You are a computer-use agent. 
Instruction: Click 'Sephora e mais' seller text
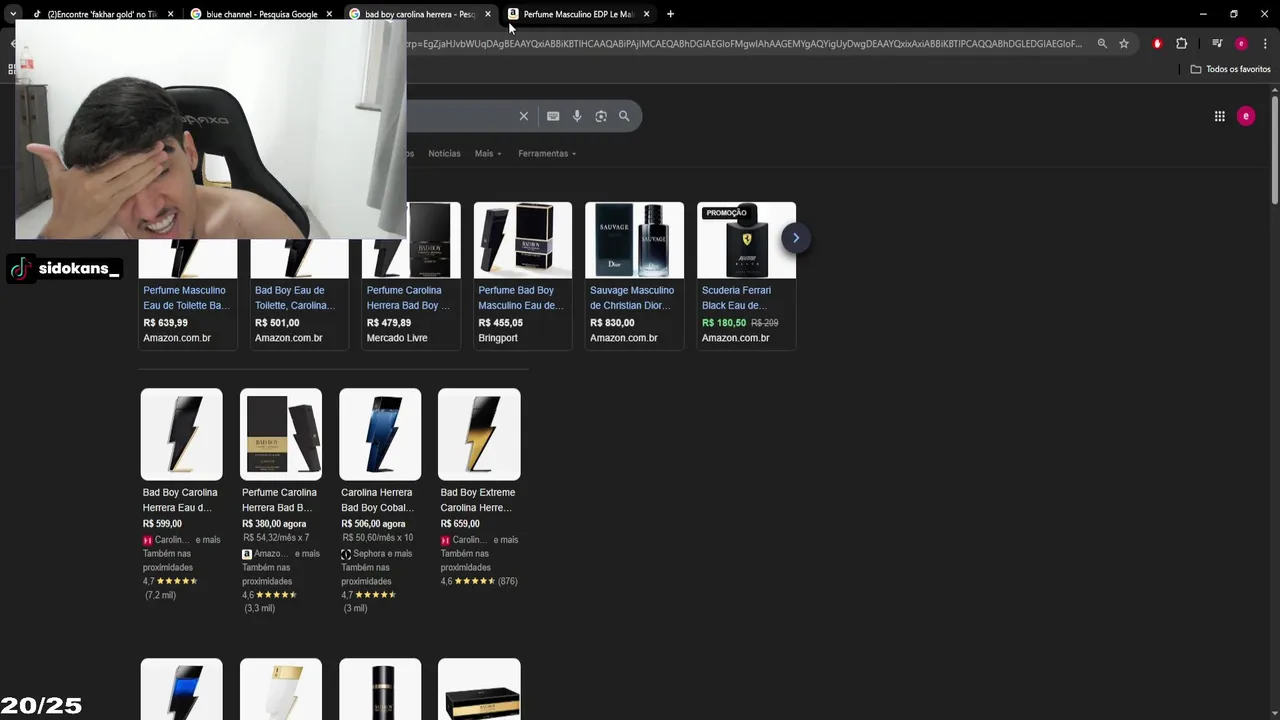(x=383, y=554)
